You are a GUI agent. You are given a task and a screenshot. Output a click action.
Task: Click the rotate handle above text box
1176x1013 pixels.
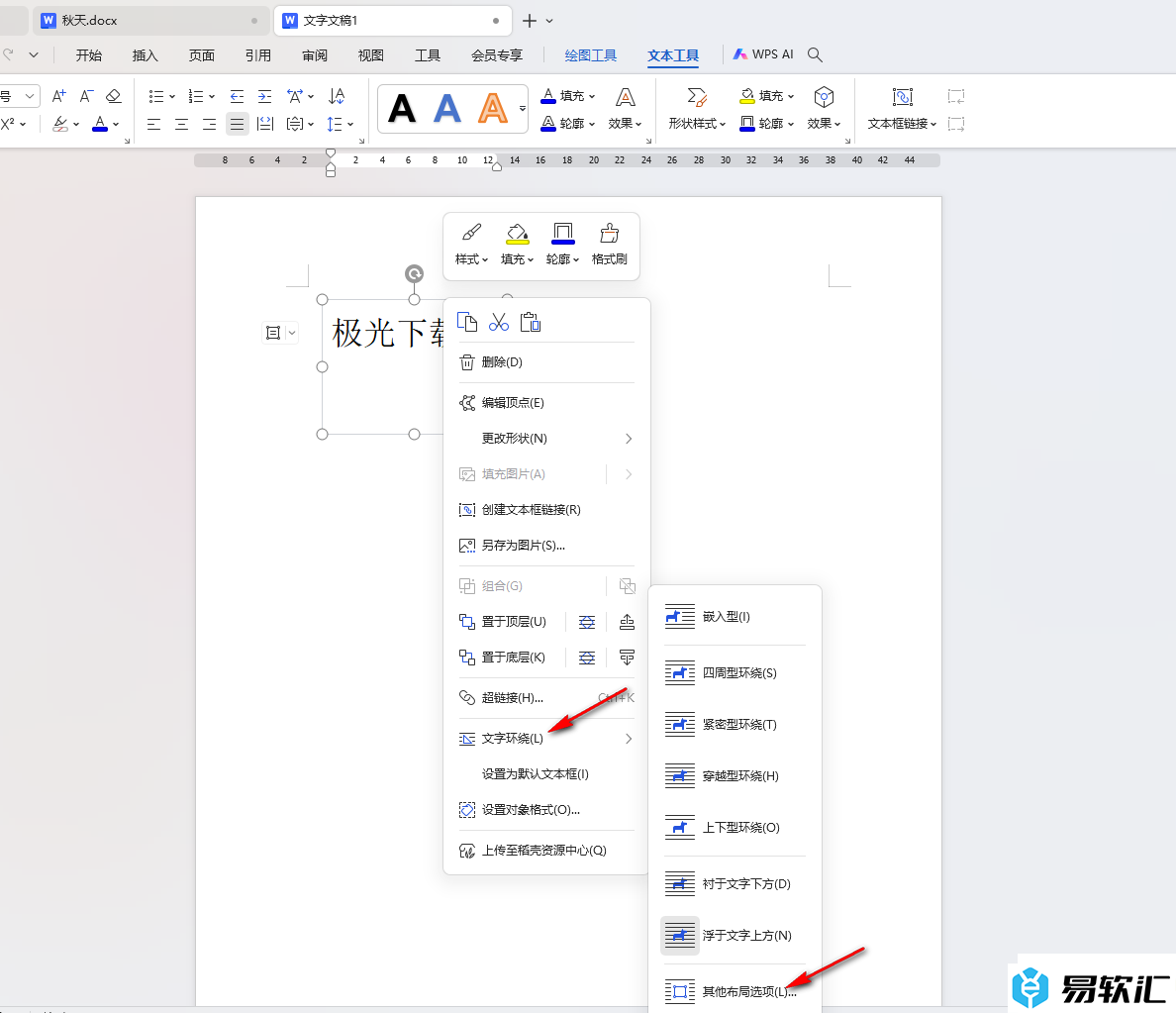(414, 274)
